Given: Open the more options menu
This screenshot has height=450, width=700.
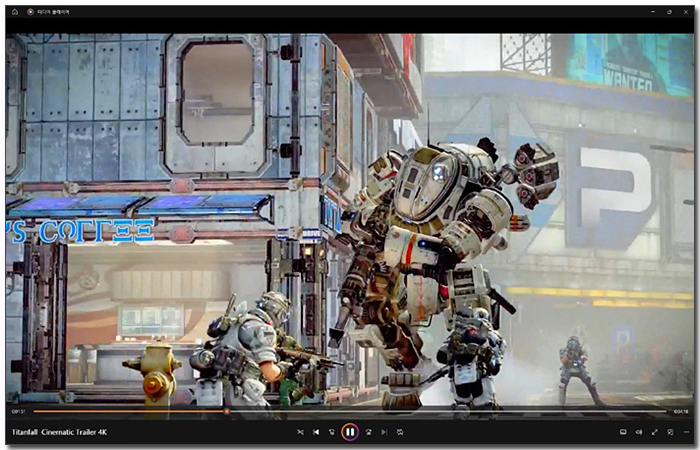Looking at the screenshot, I should coord(686,432).
